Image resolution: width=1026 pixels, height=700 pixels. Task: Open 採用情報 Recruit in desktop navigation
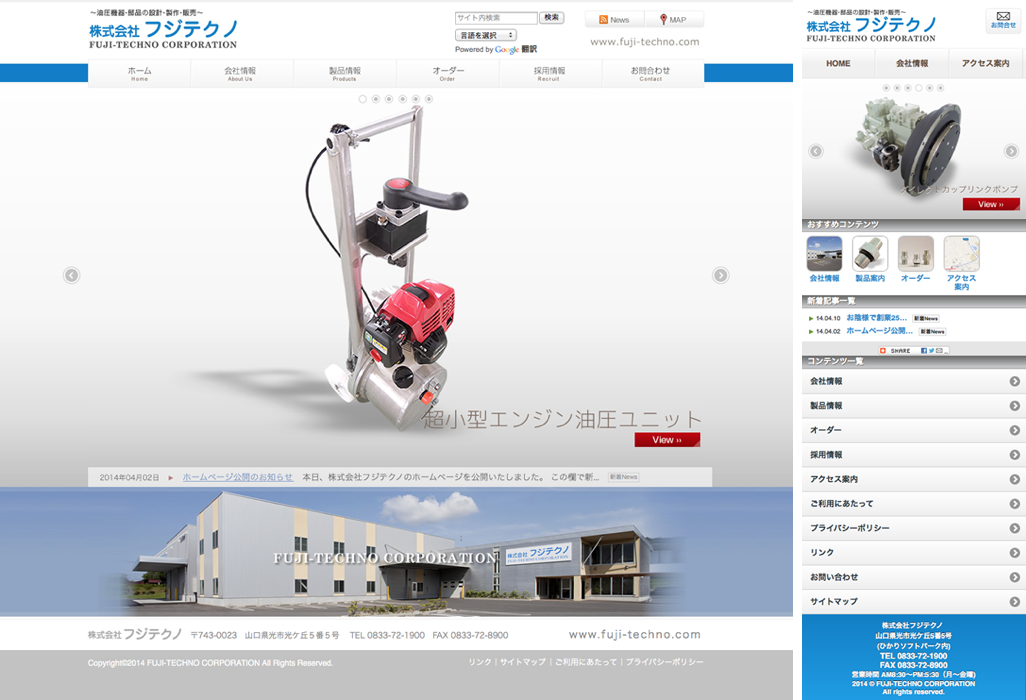click(x=549, y=74)
